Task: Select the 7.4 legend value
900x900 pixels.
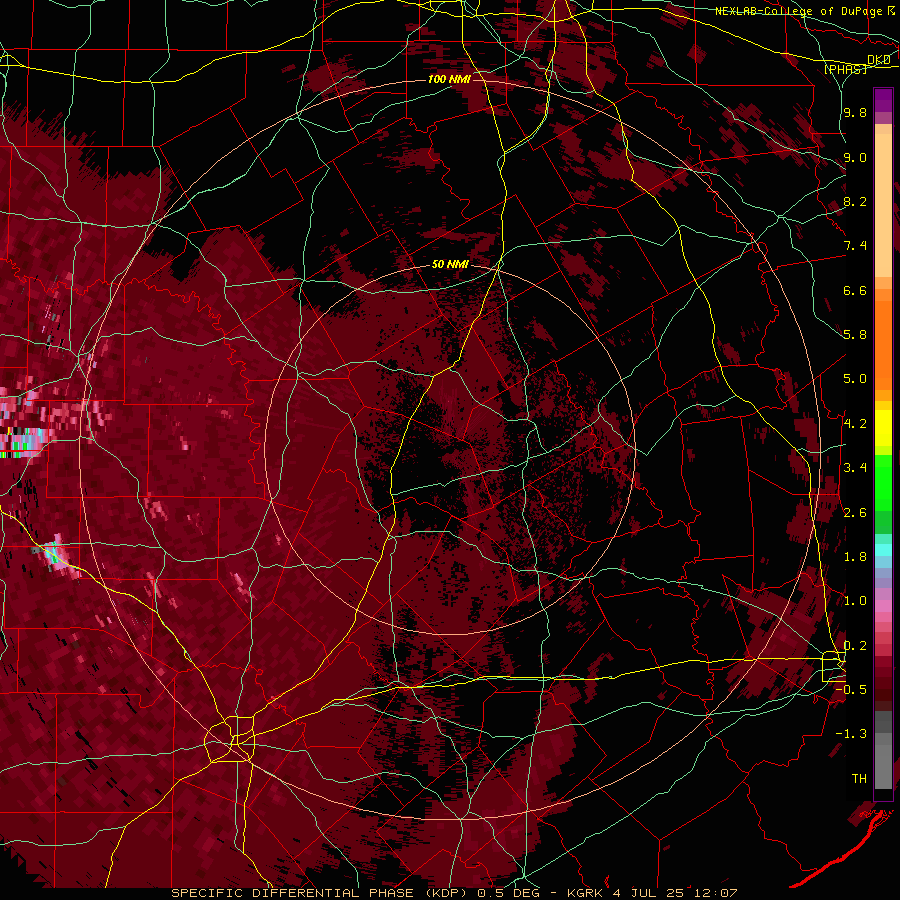Action: (x=855, y=246)
